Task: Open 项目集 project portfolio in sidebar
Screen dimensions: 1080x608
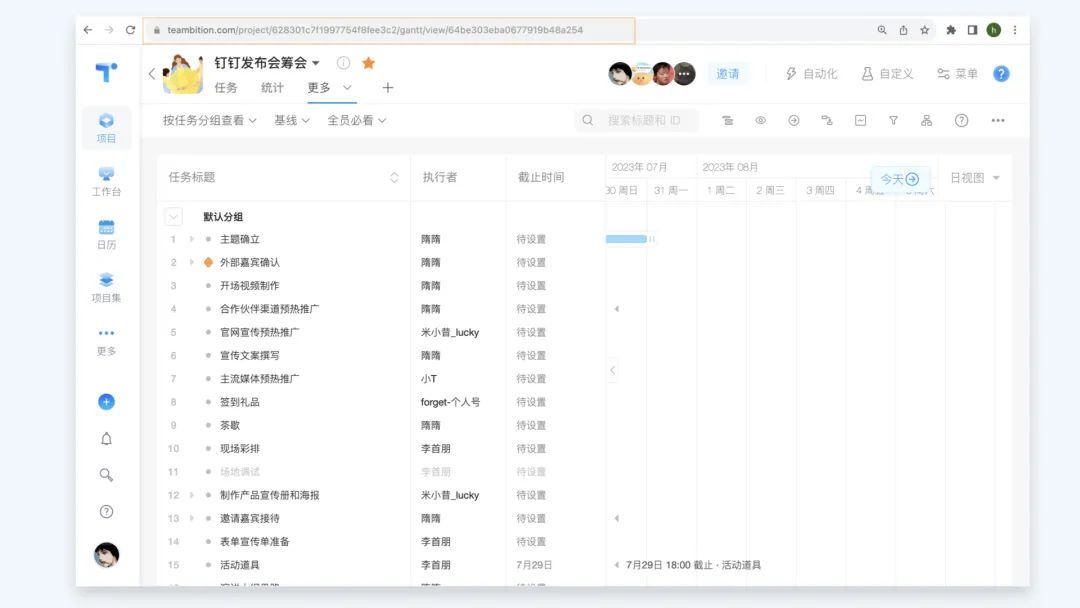Action: [106, 287]
